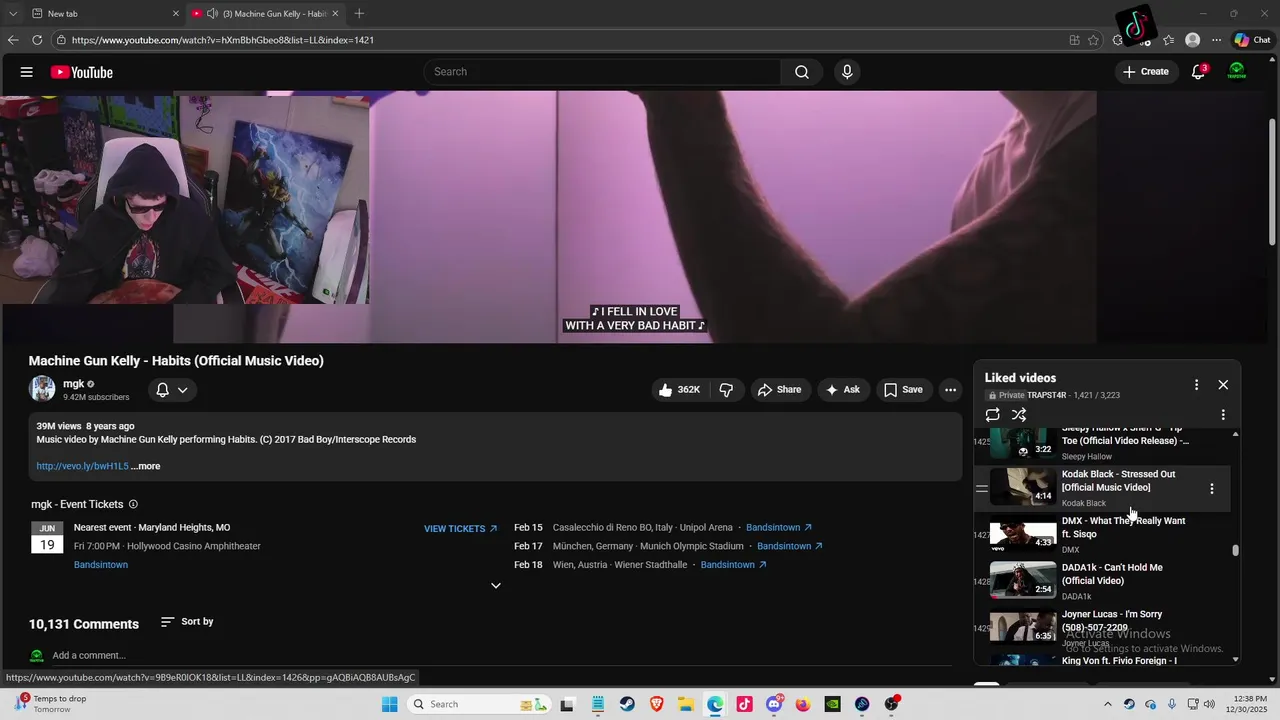This screenshot has height=720, width=1280.
Task: Open a new browser tab
Action: [x=359, y=13]
